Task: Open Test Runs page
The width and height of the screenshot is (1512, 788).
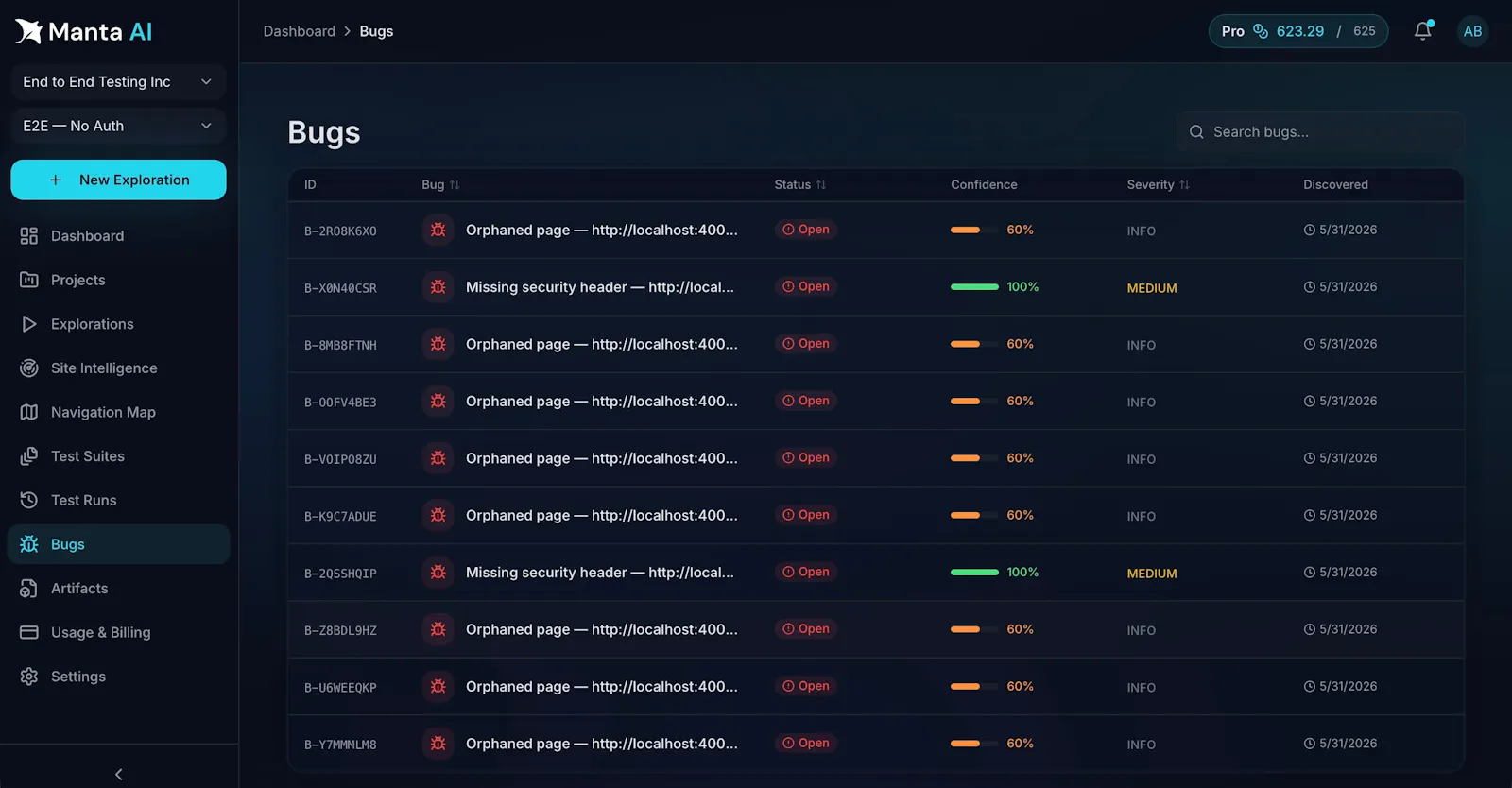Action: click(119, 500)
